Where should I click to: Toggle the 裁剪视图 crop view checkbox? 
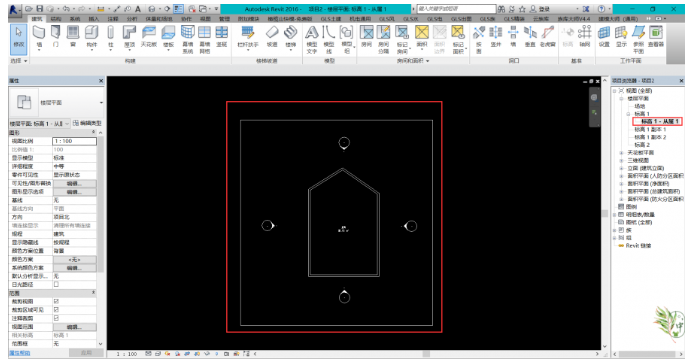point(56,301)
